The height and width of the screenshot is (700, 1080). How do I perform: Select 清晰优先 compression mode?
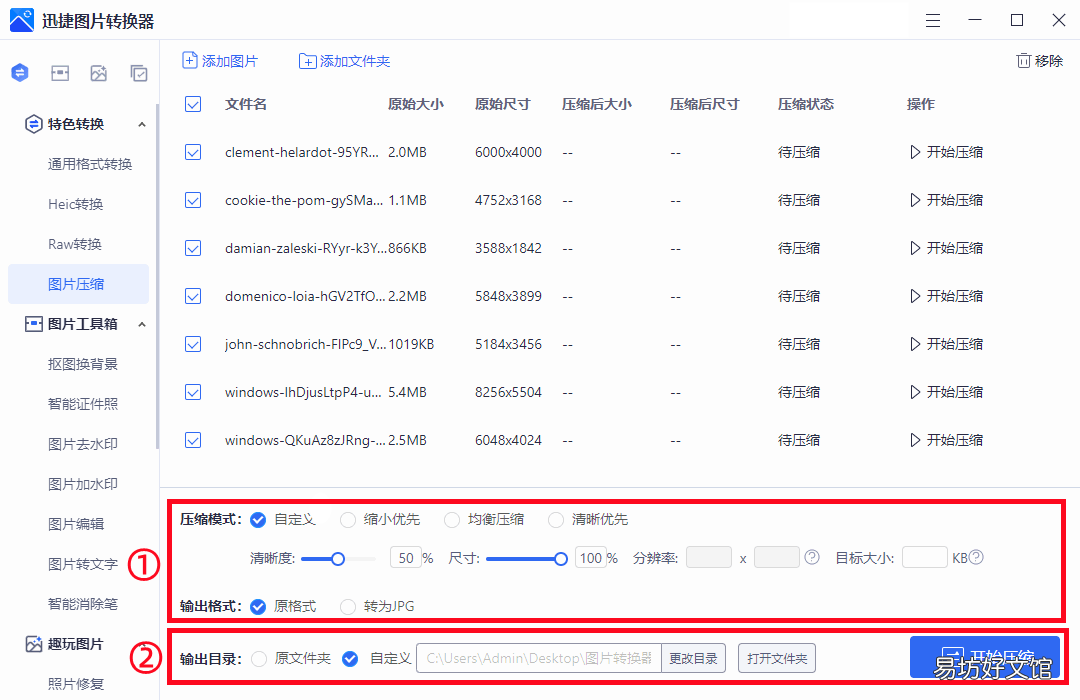point(556,519)
